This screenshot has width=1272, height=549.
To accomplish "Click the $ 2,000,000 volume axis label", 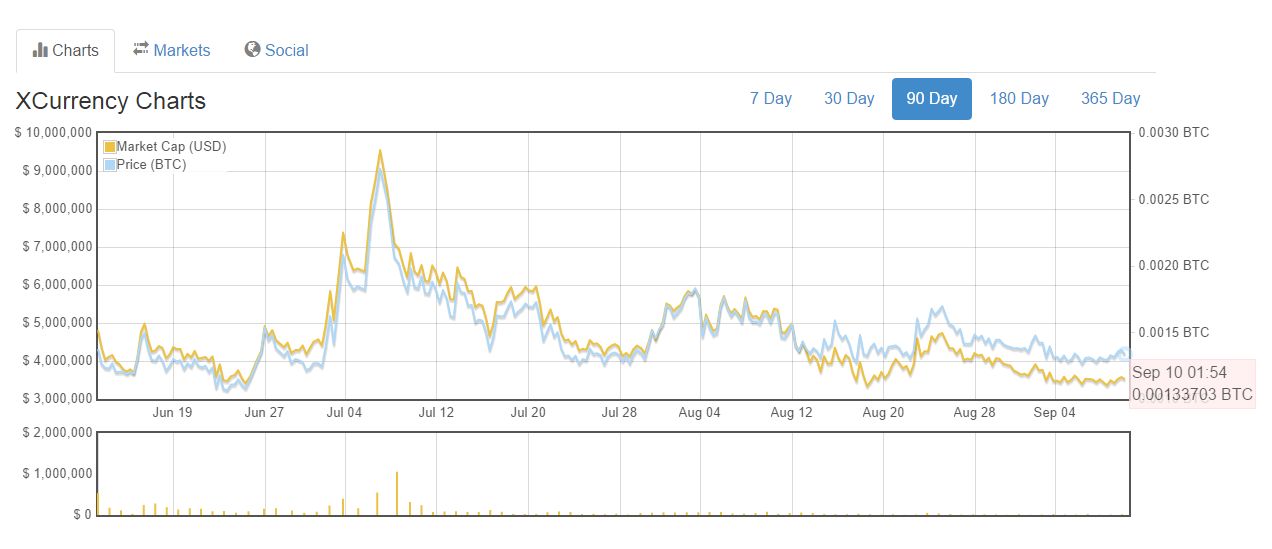I will pyautogui.click(x=58, y=432).
